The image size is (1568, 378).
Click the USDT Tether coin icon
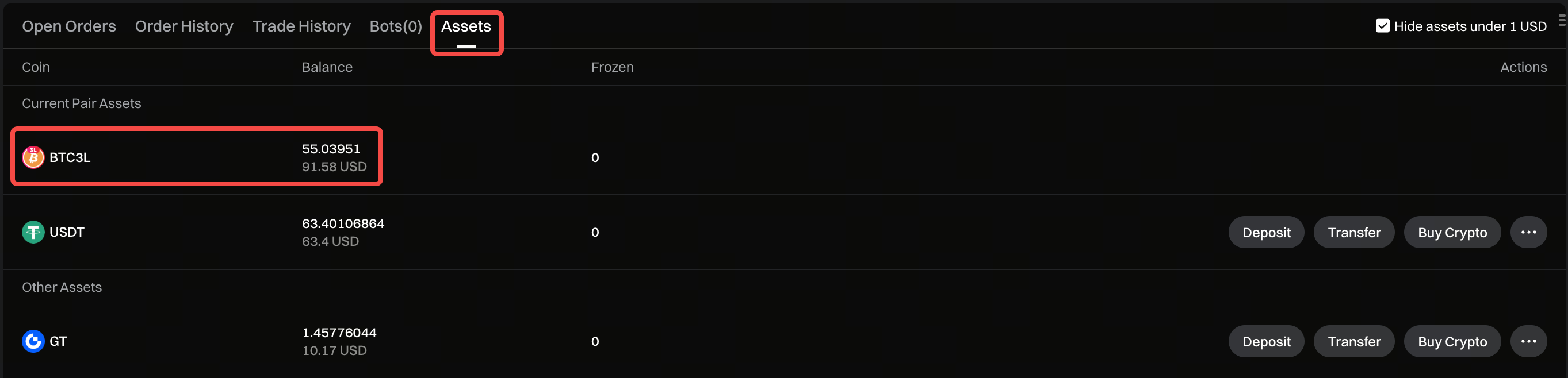pyautogui.click(x=33, y=232)
